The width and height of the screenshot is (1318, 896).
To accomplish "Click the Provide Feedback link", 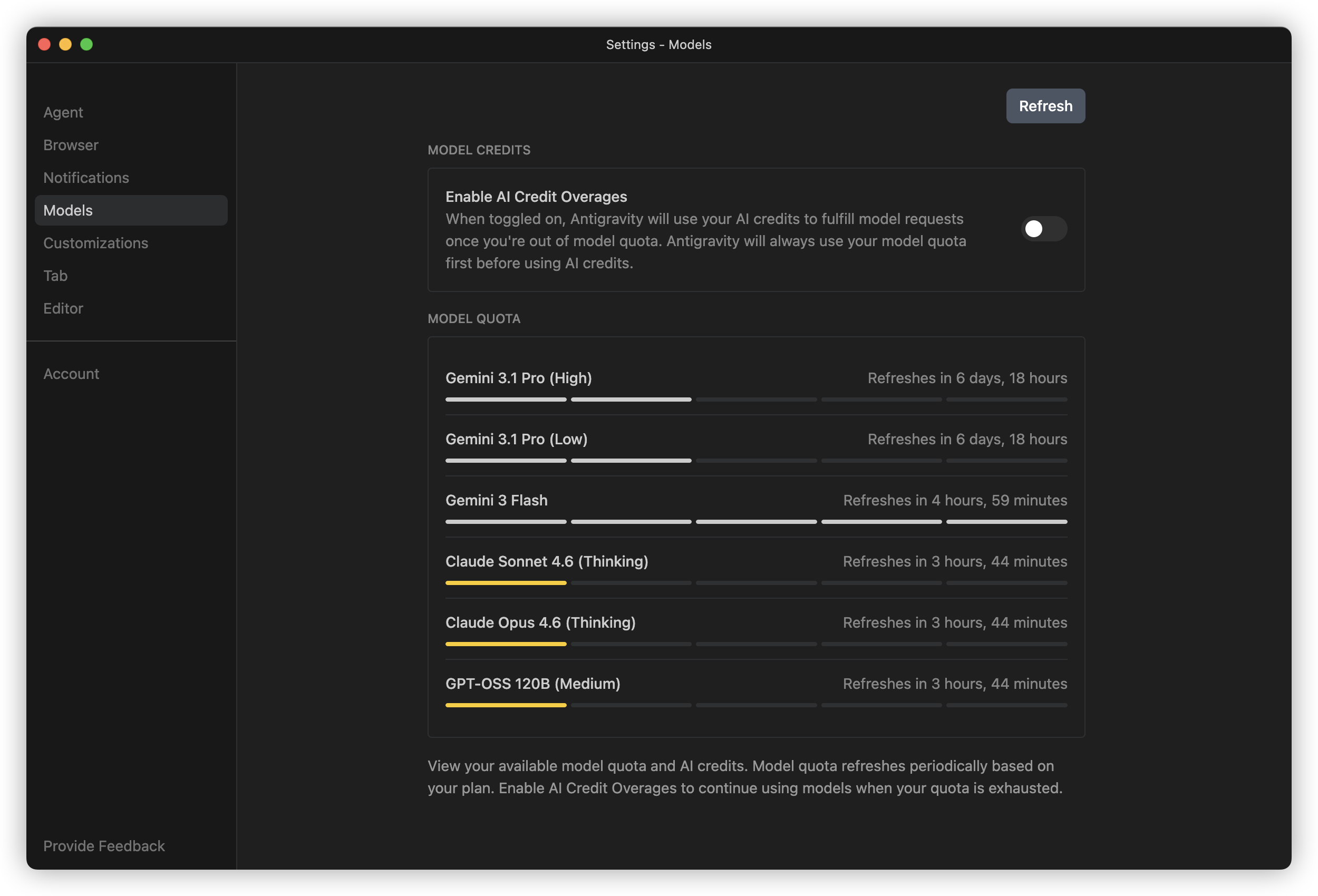I will tap(104, 845).
